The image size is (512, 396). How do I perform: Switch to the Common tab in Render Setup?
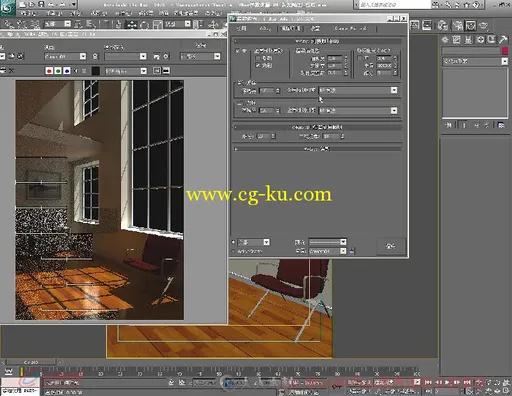242,29
